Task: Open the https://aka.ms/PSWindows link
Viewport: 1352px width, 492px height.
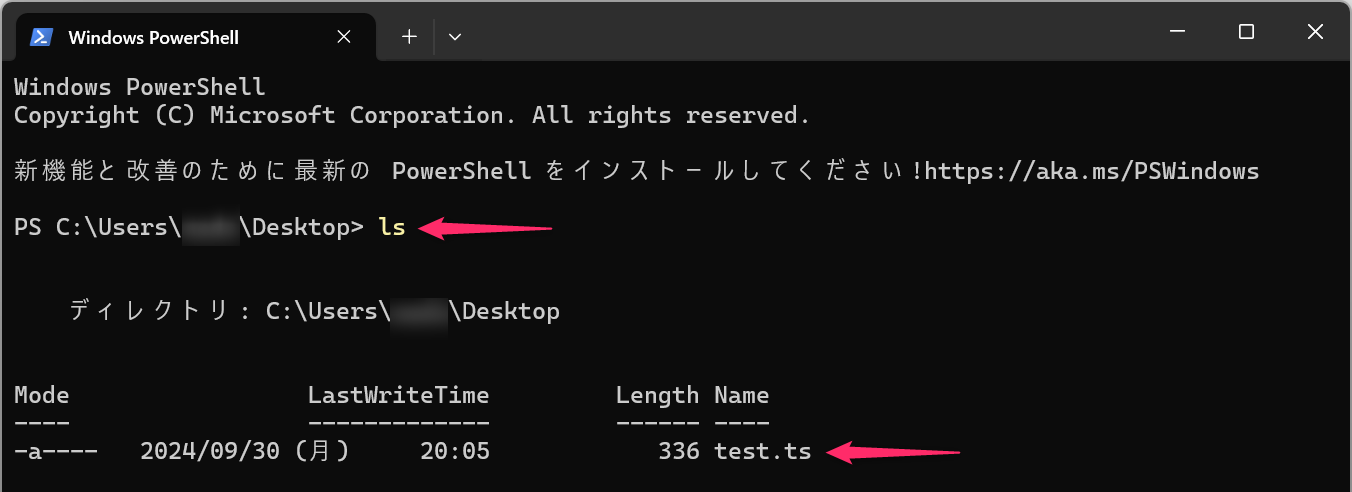Action: 1091,171
